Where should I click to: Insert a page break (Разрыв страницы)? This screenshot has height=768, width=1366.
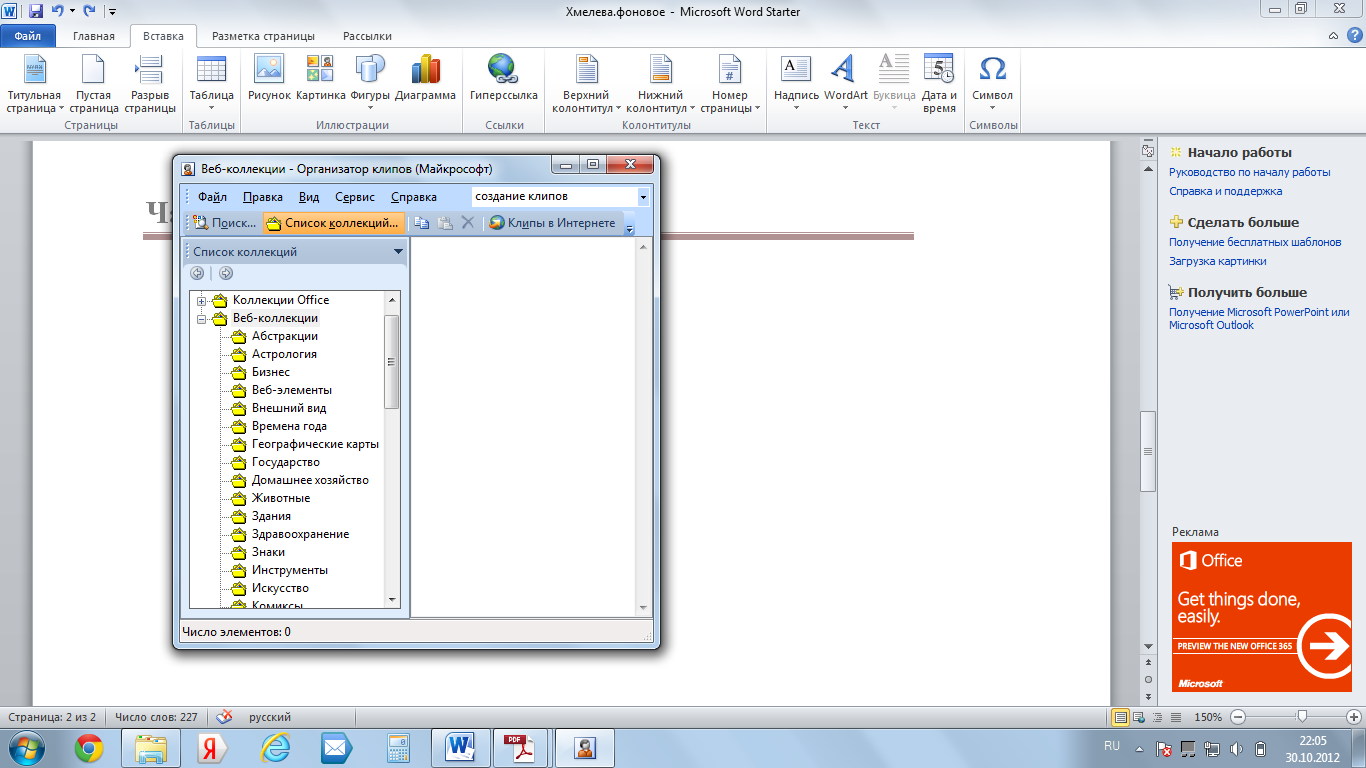(150, 84)
